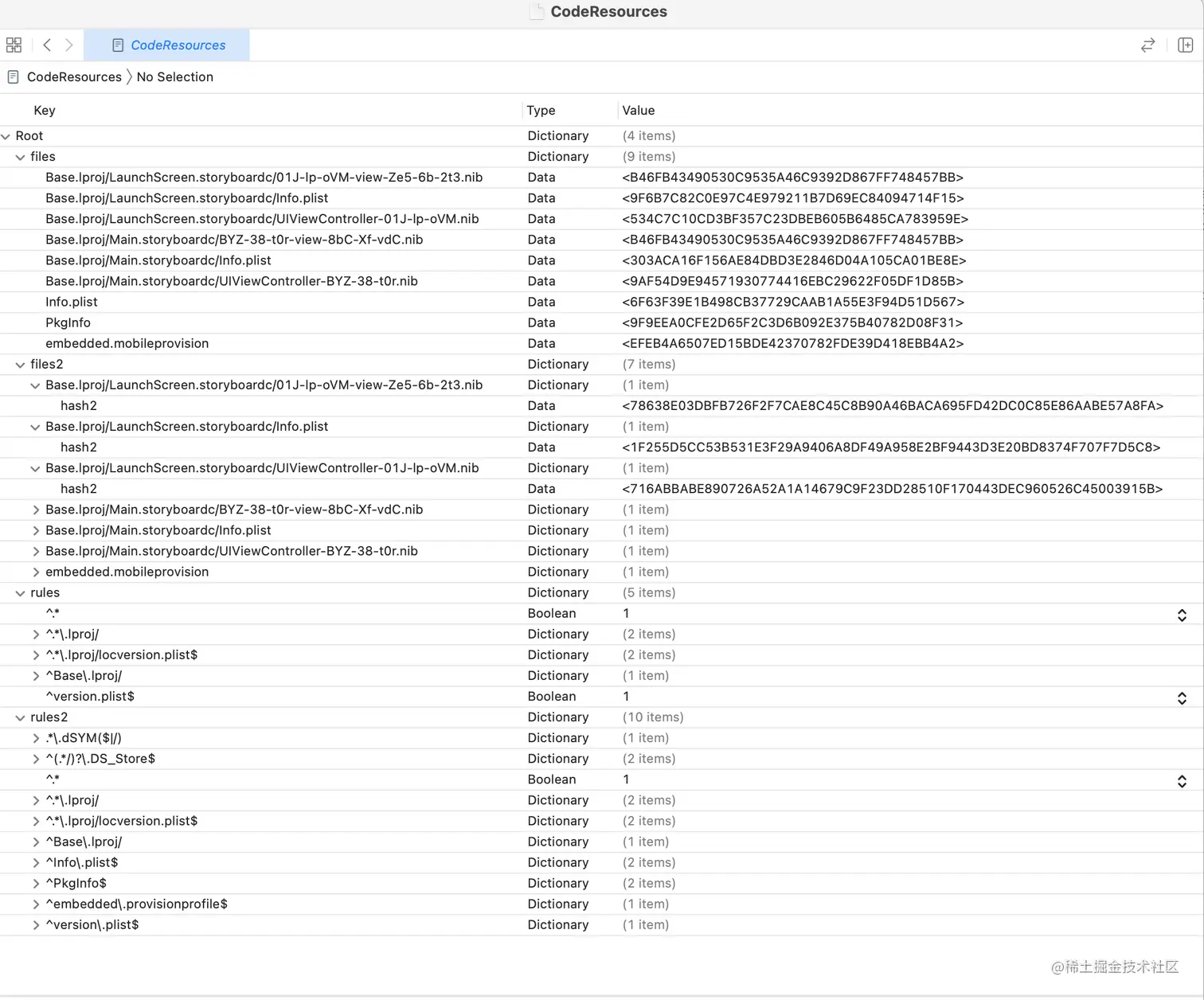Viewport: 1204px width, 1000px height.
Task: Click the CodeResources breadcrumb item
Action: click(x=74, y=77)
